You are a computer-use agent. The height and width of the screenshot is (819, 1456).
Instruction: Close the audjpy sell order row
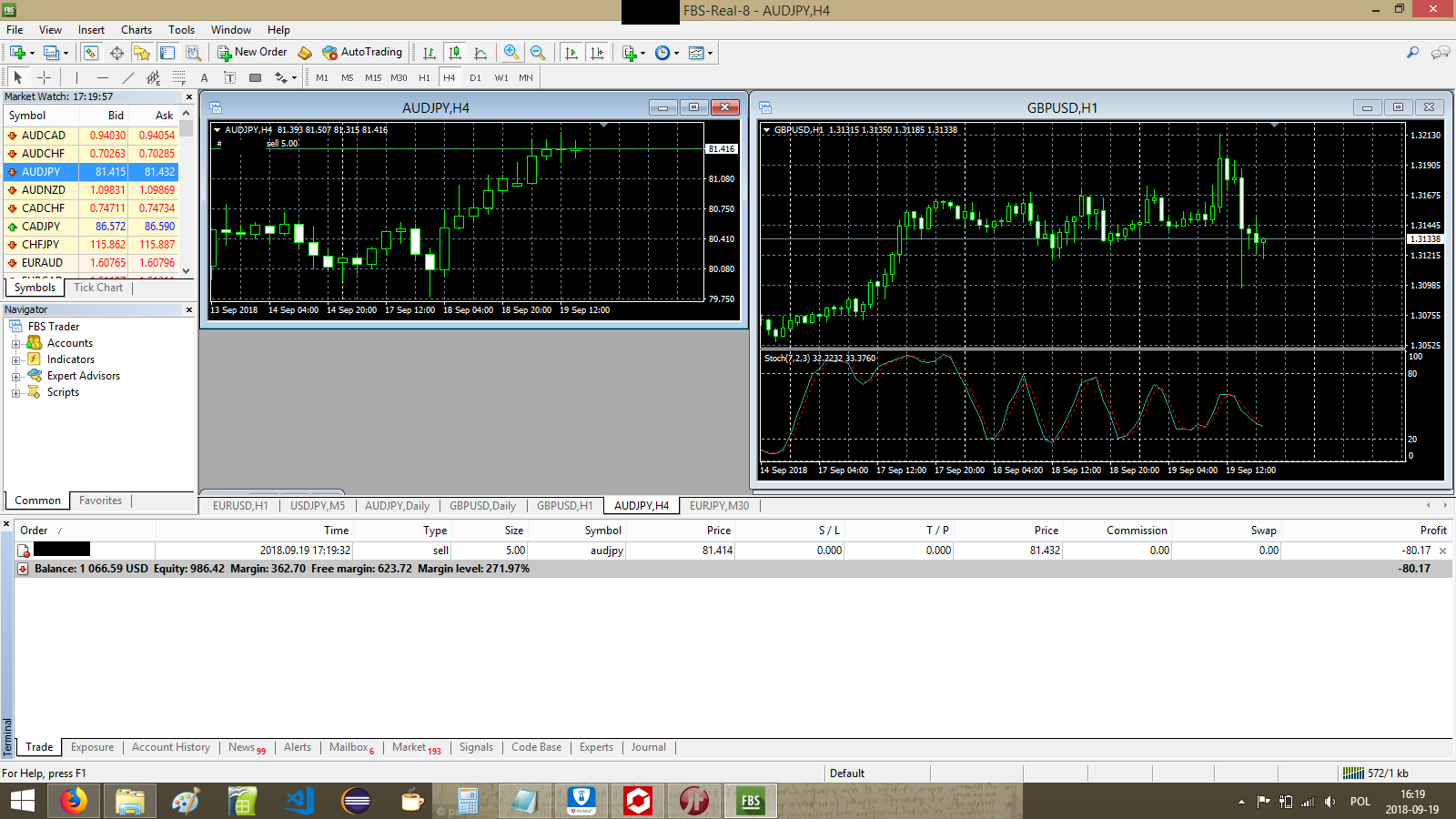(x=1442, y=551)
